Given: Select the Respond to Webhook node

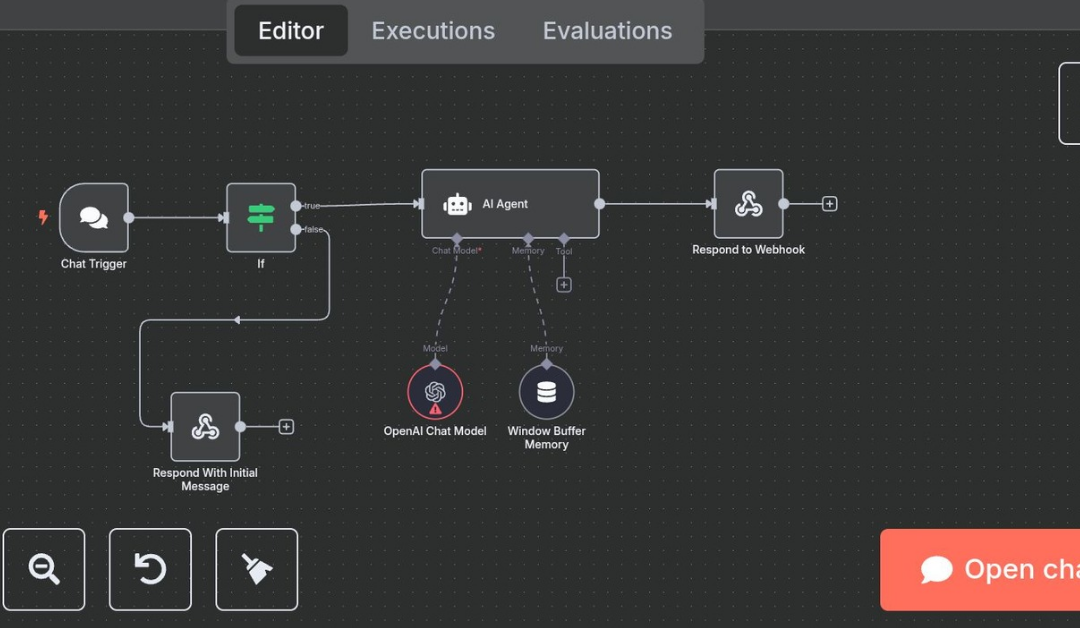Looking at the screenshot, I should coord(749,203).
